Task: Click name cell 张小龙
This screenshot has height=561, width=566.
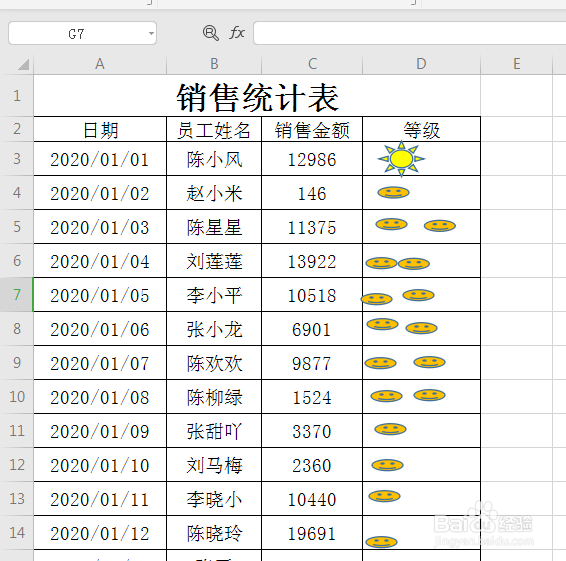Action: click(214, 329)
